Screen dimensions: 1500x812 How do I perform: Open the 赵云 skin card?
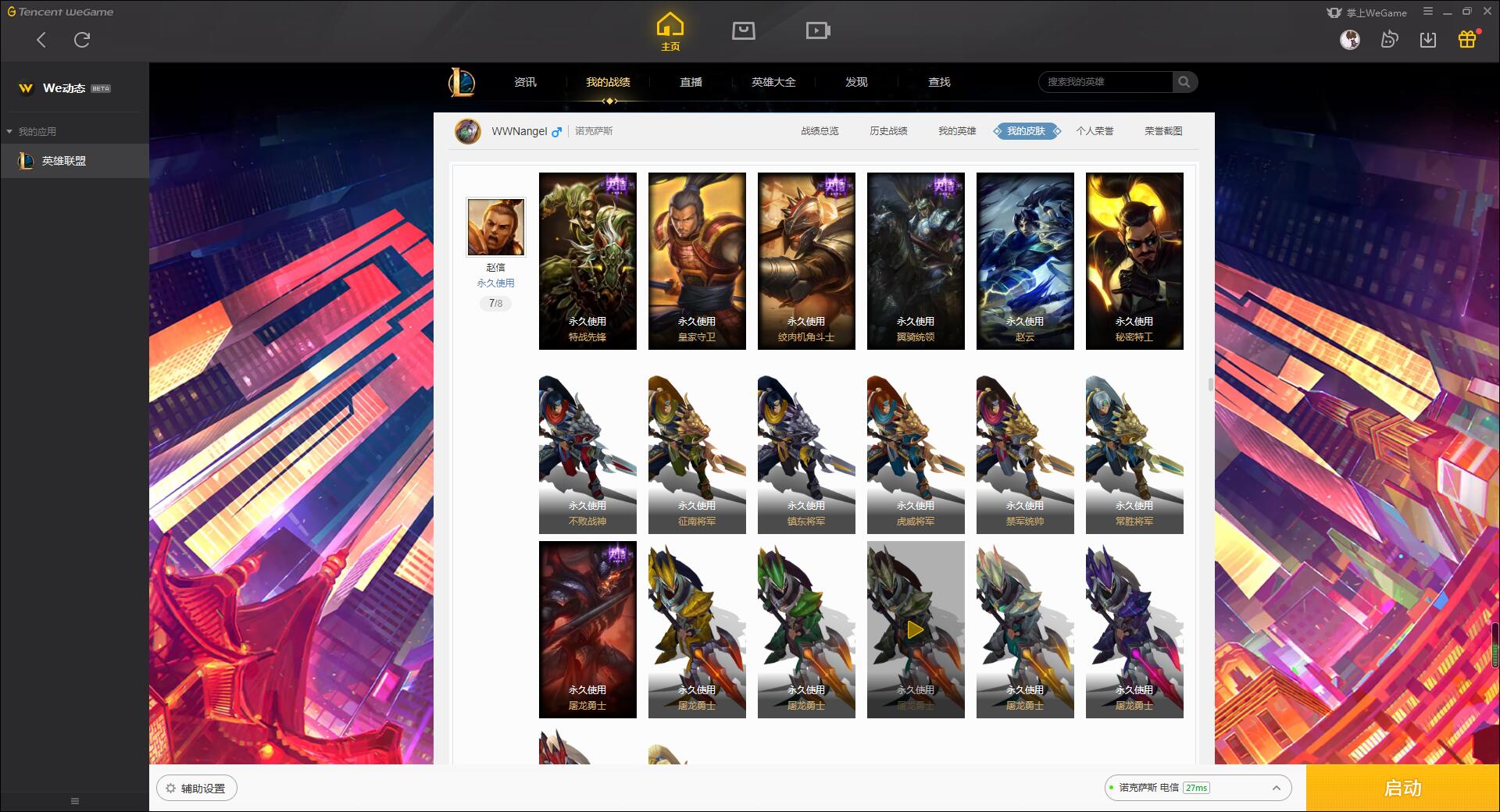(1025, 261)
